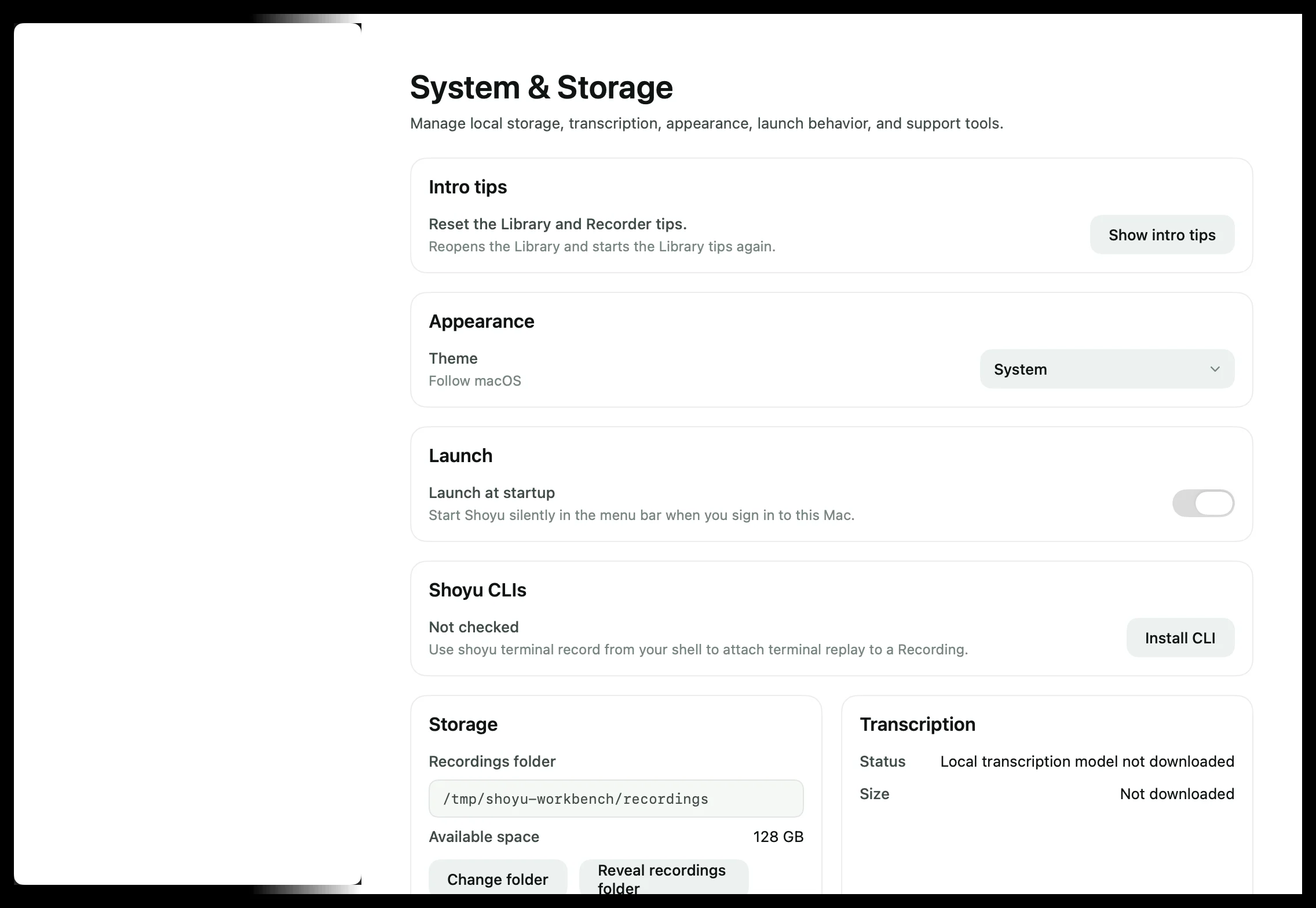The height and width of the screenshot is (908, 1316).
Task: Click the 'Launch at startup' label
Action: 491,492
